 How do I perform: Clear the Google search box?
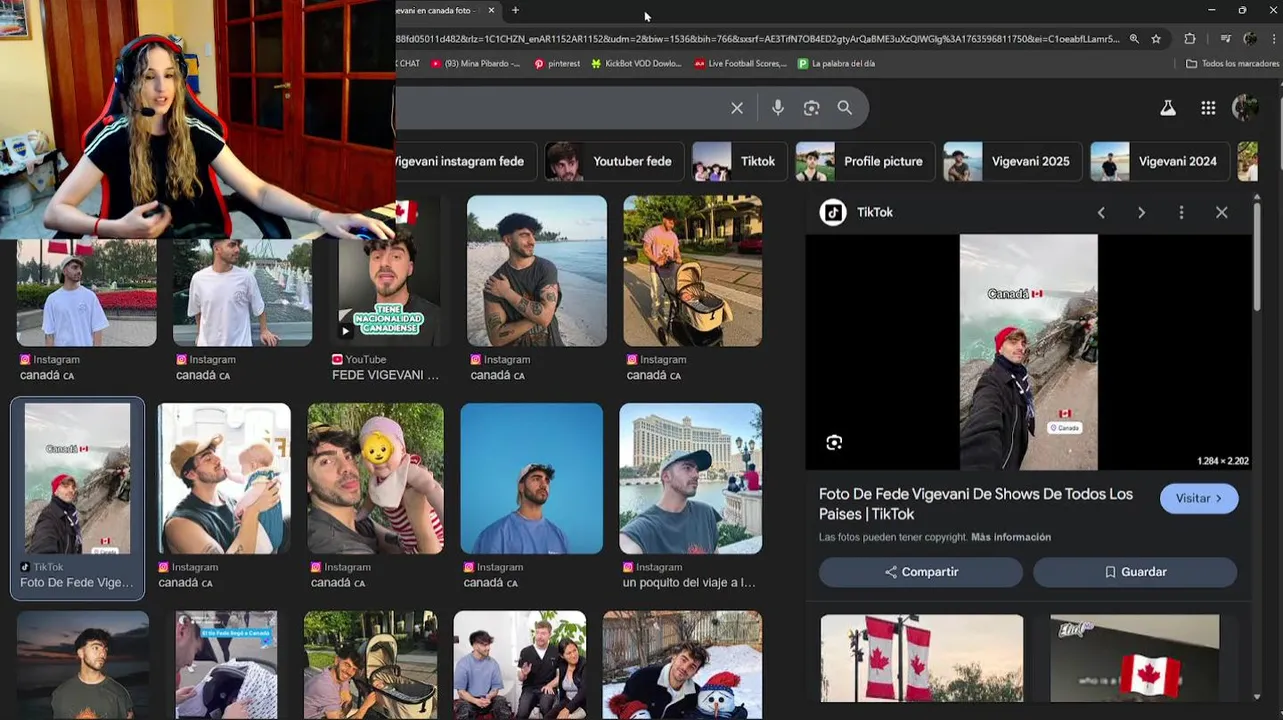[x=737, y=108]
